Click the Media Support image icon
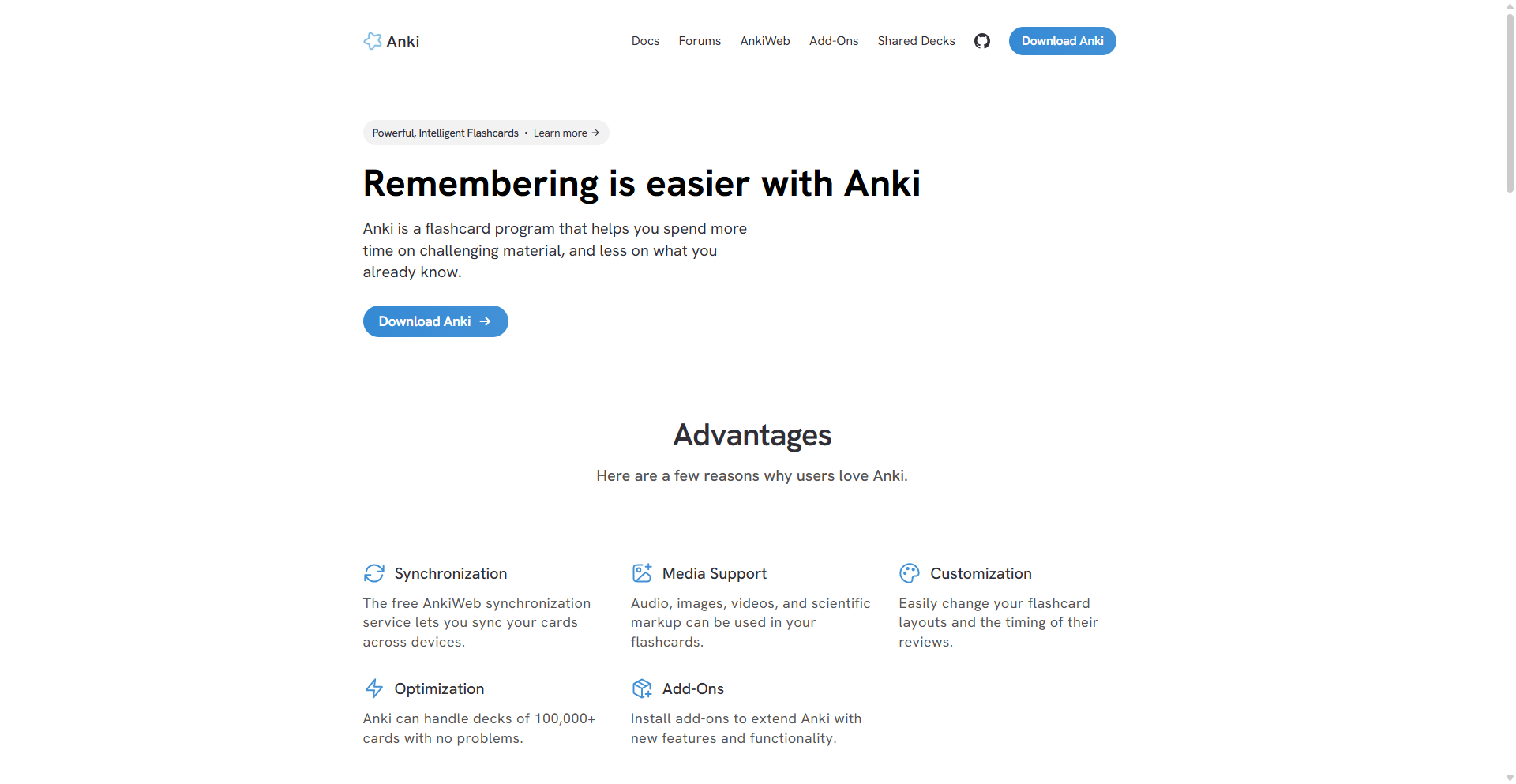1516x784 pixels. click(x=642, y=573)
